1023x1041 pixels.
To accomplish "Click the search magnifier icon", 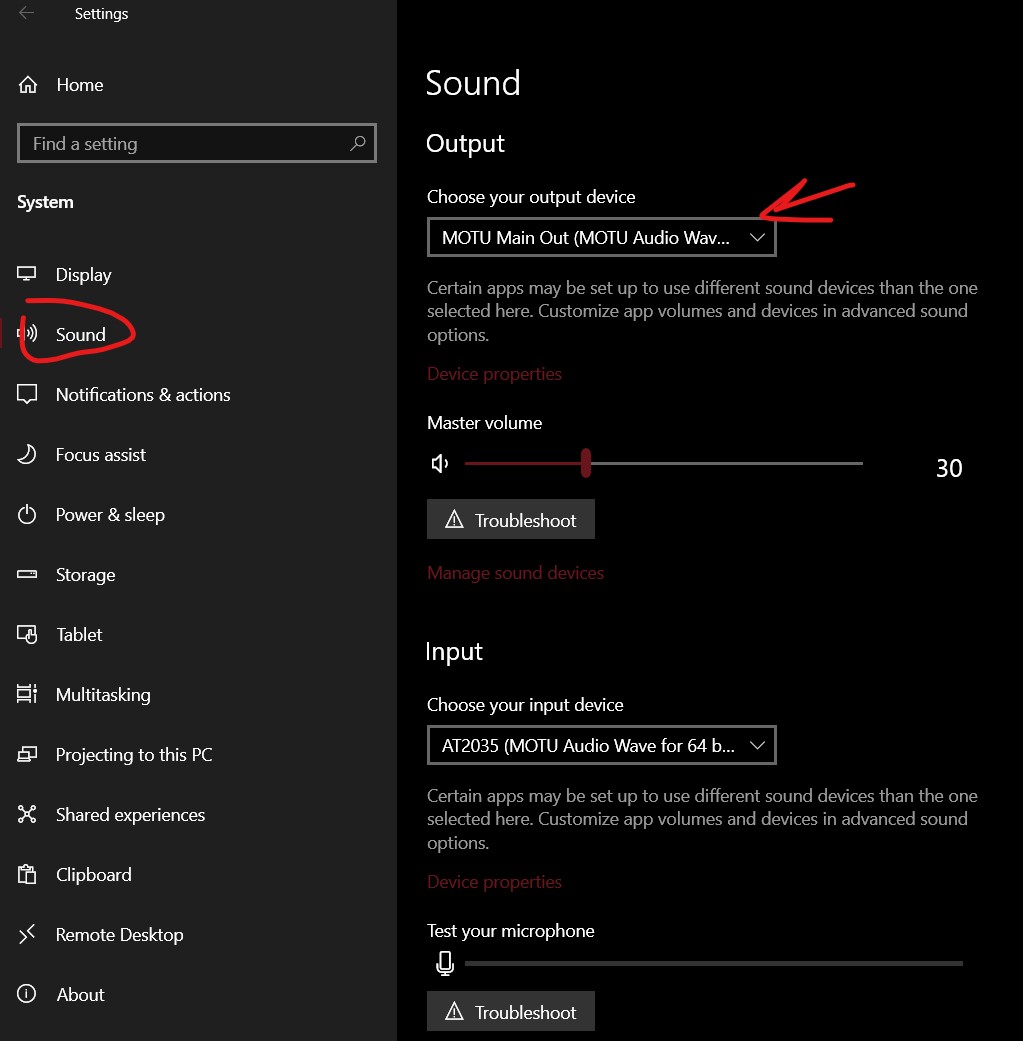I will tap(358, 143).
